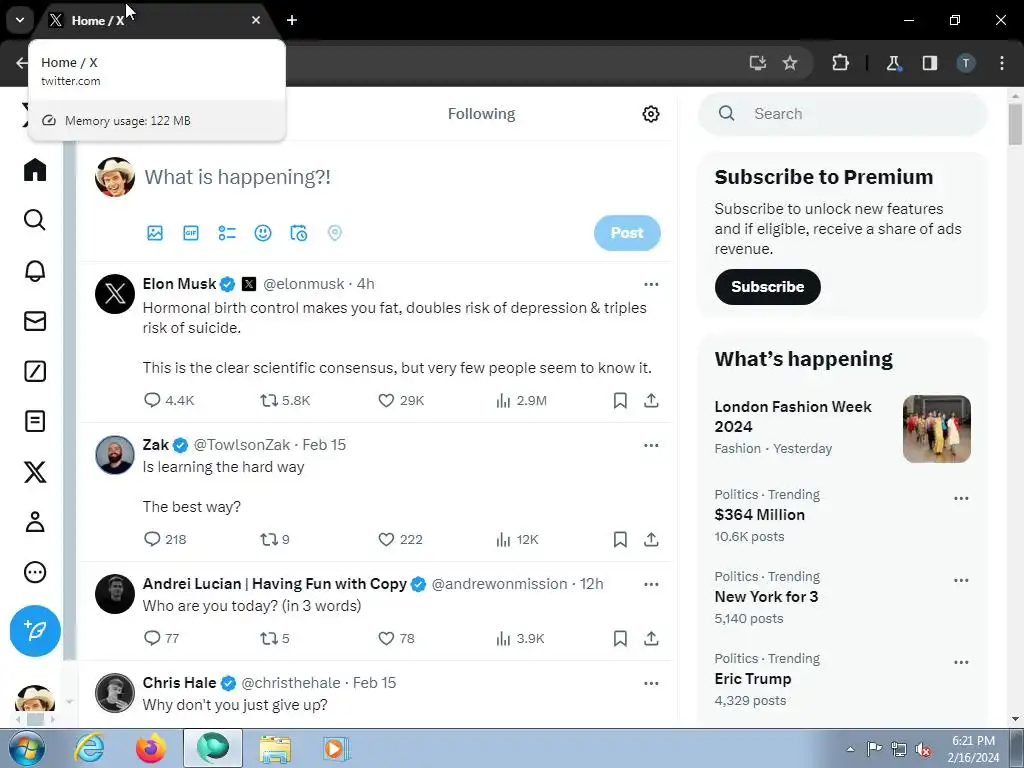
Task: Bookmark Zak's post
Action: 620,539
